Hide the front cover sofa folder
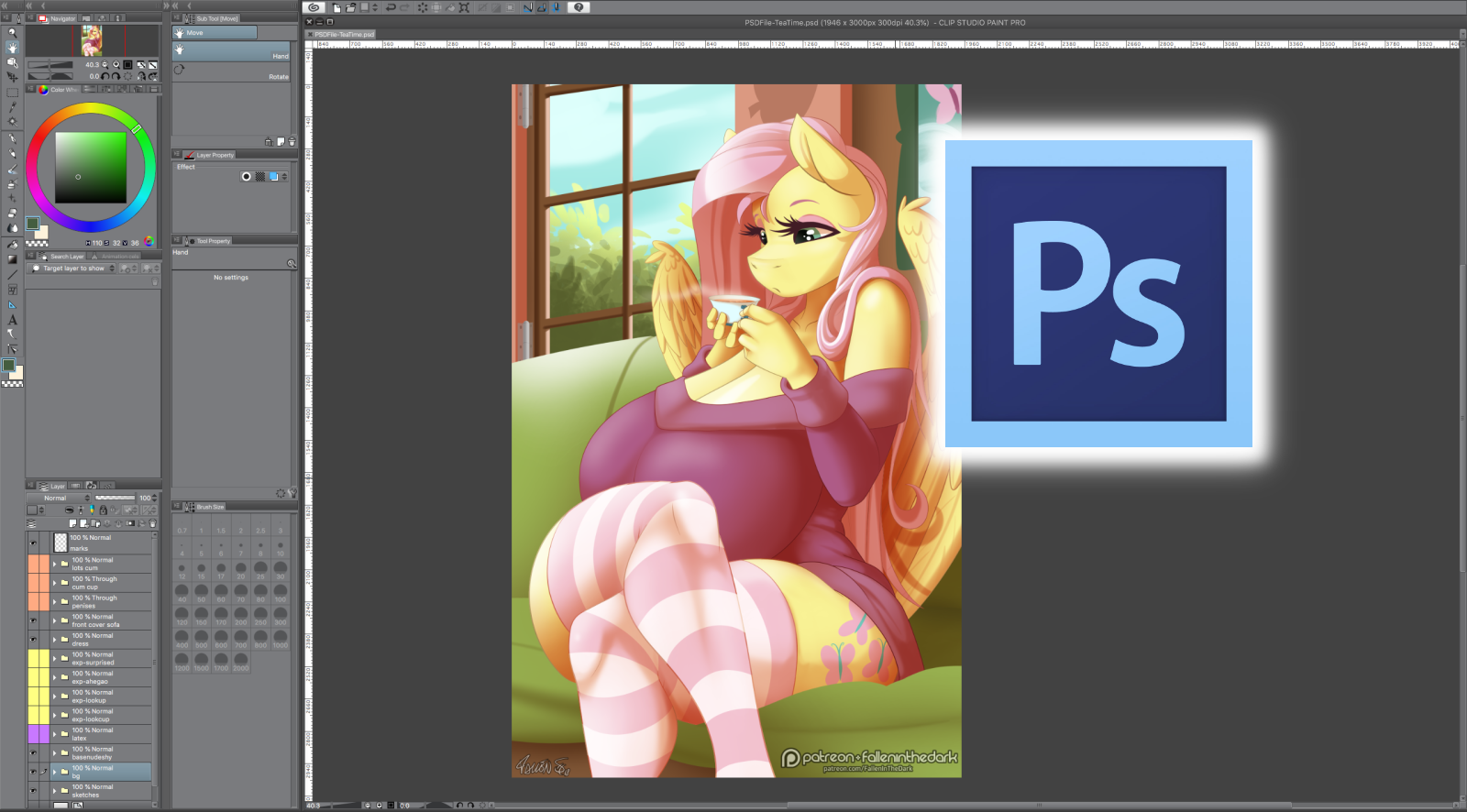Screen dimensions: 1467x812 click(33, 620)
